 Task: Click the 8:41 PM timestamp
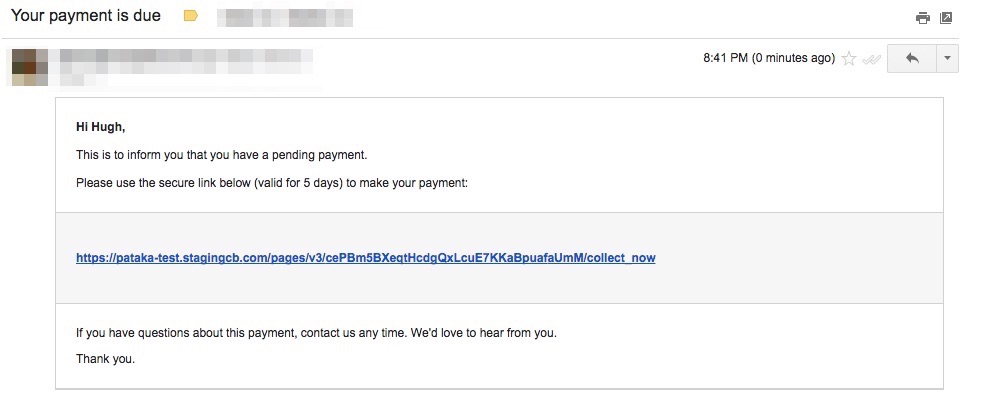[768, 58]
